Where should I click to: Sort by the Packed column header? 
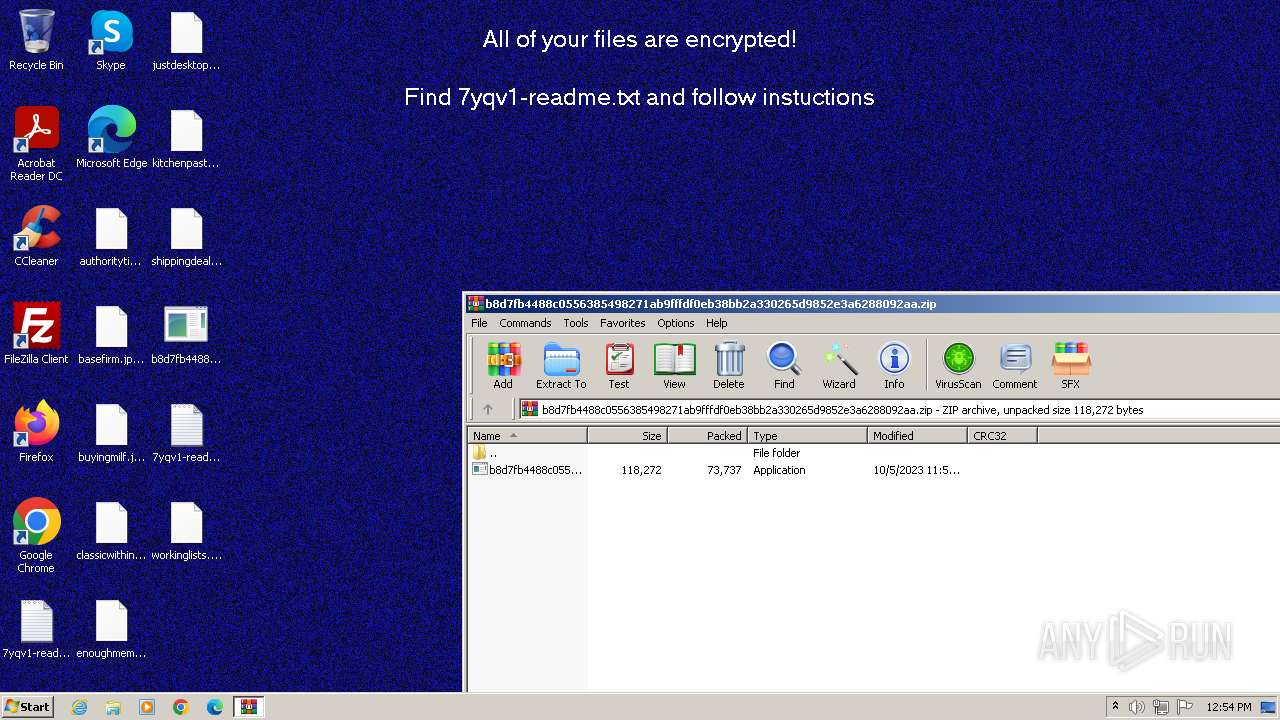707,436
